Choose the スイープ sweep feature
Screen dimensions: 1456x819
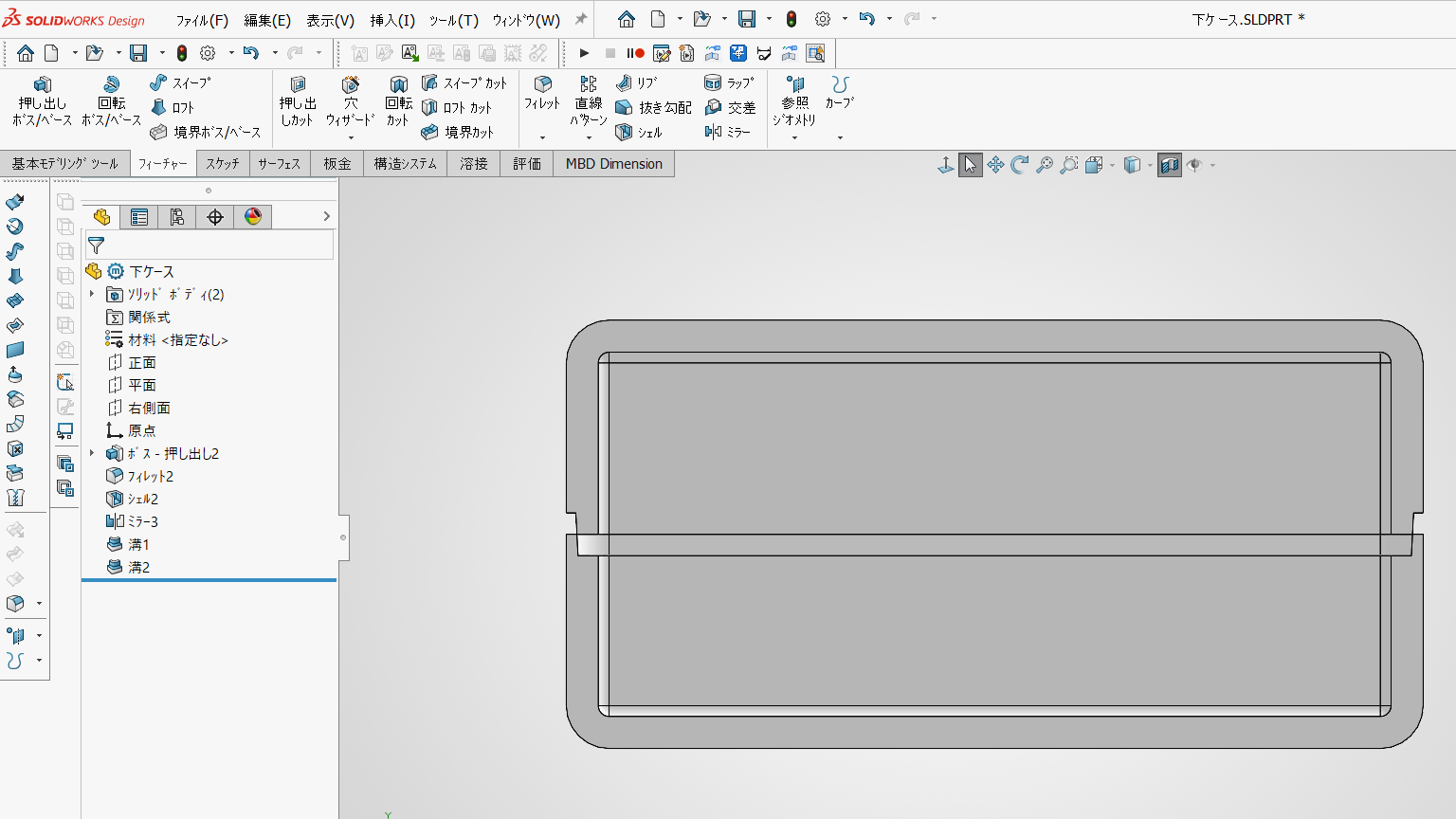pyautogui.click(x=181, y=82)
